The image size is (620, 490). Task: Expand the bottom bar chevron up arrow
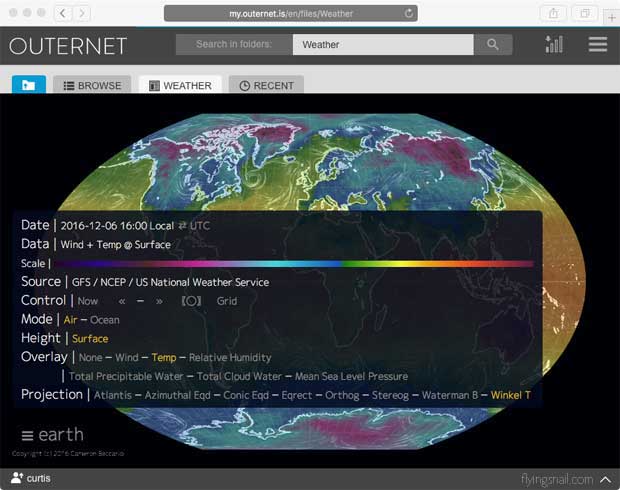pos(605,479)
